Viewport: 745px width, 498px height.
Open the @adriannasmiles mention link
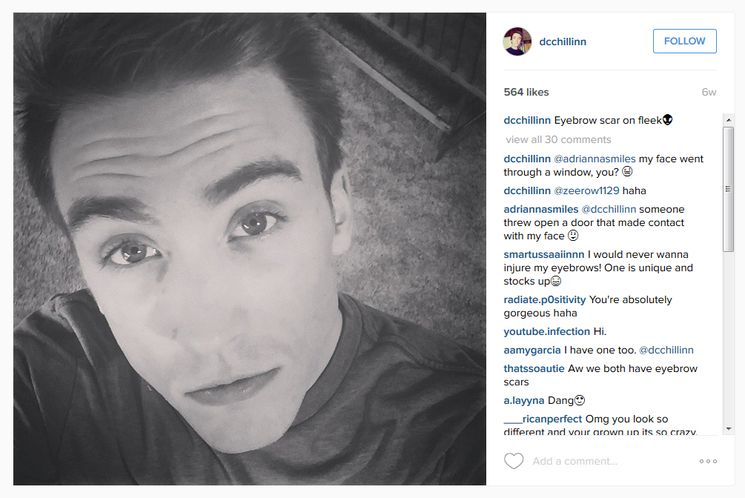tap(594, 159)
